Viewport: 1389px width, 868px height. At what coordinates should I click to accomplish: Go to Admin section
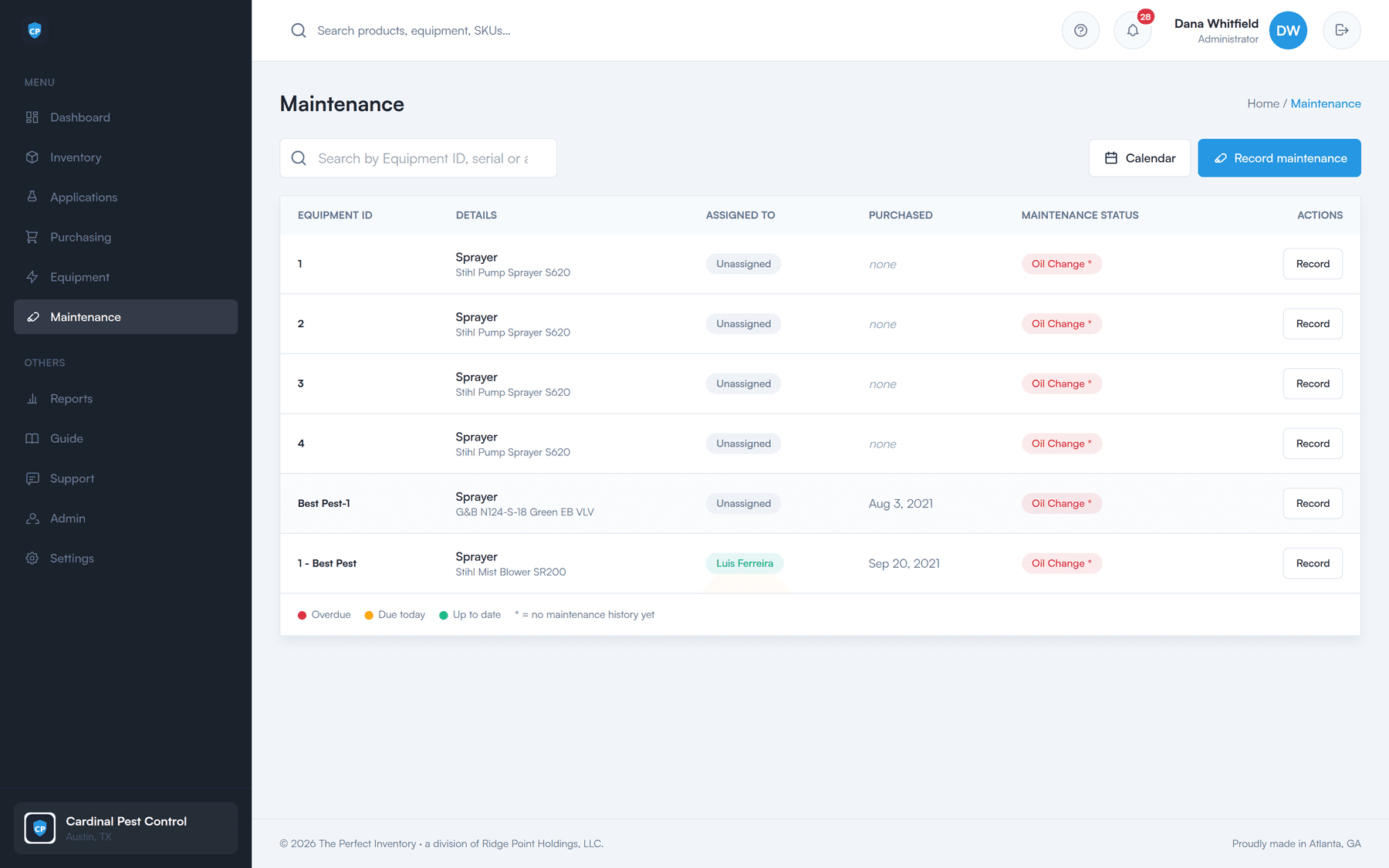tap(126, 518)
